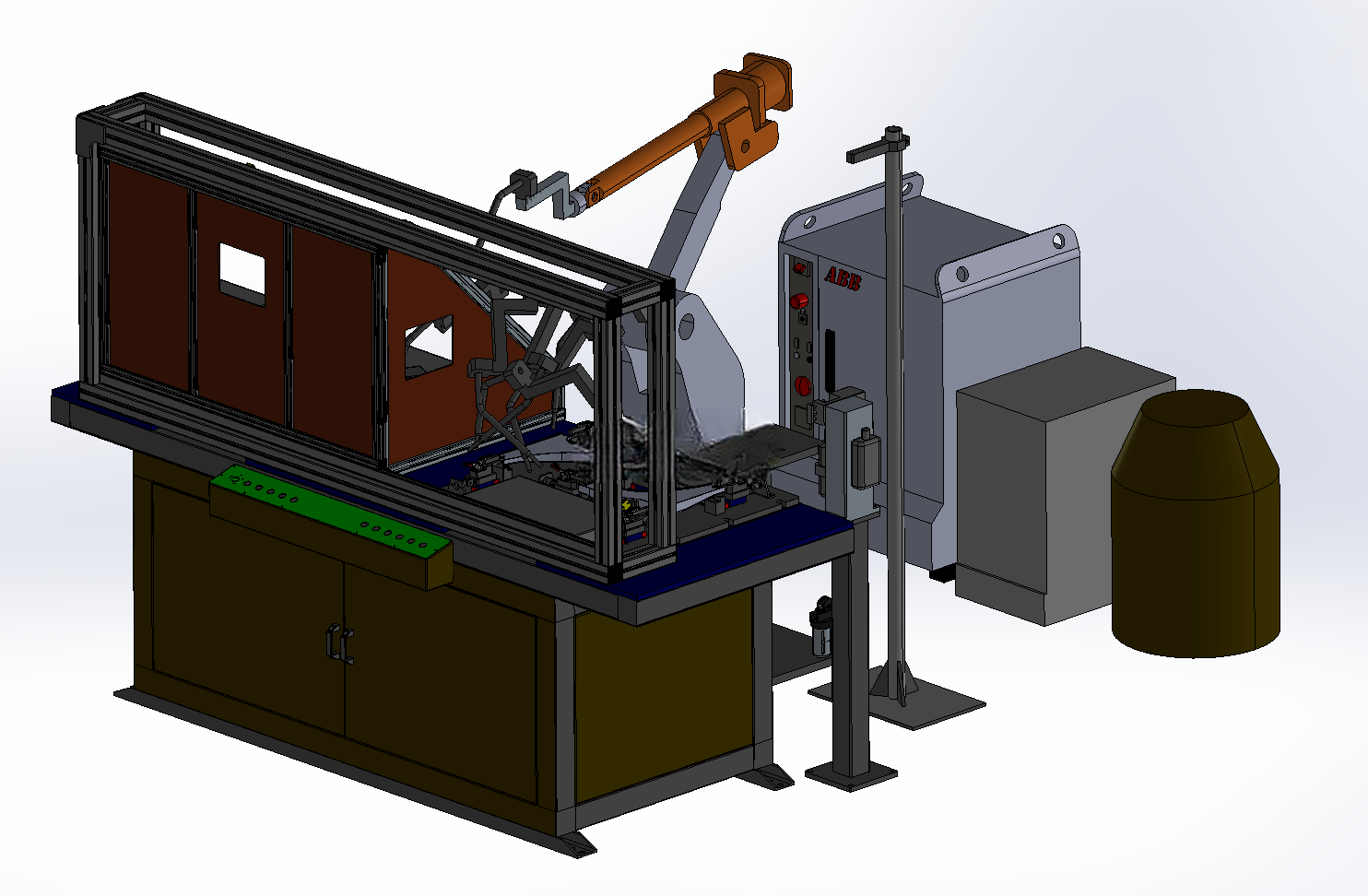The height and width of the screenshot is (896, 1368).
Task: Click the red ABB logo on the controller
Action: (842, 277)
